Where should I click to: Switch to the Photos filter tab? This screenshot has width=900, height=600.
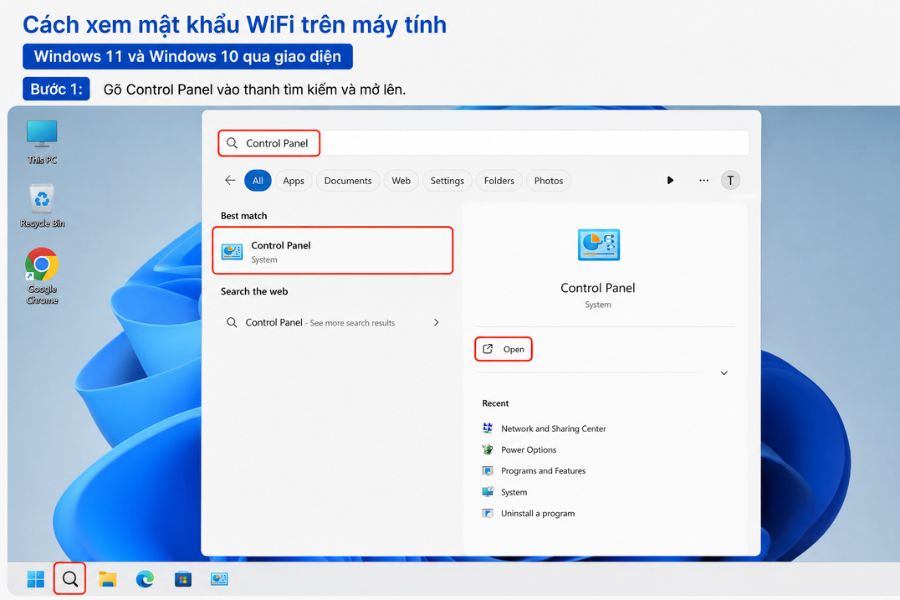(548, 180)
